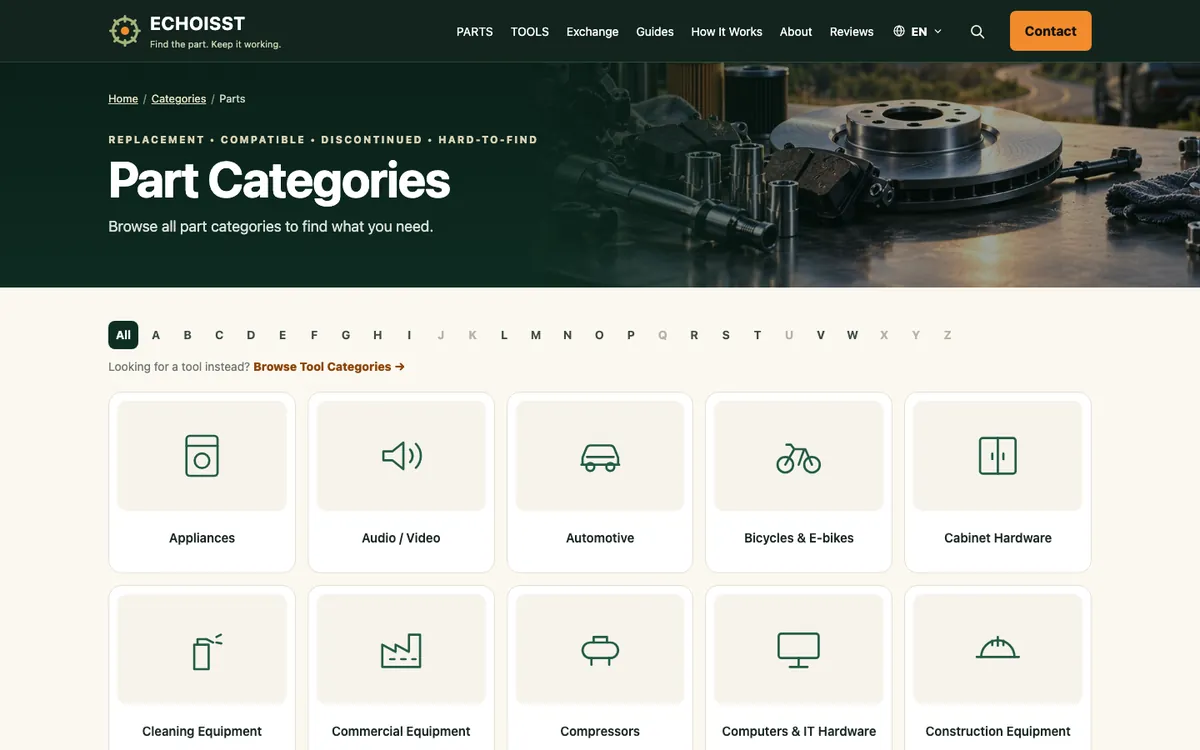The width and height of the screenshot is (1200, 750).
Task: Open the Computers & IT Hardware label
Action: point(799,731)
